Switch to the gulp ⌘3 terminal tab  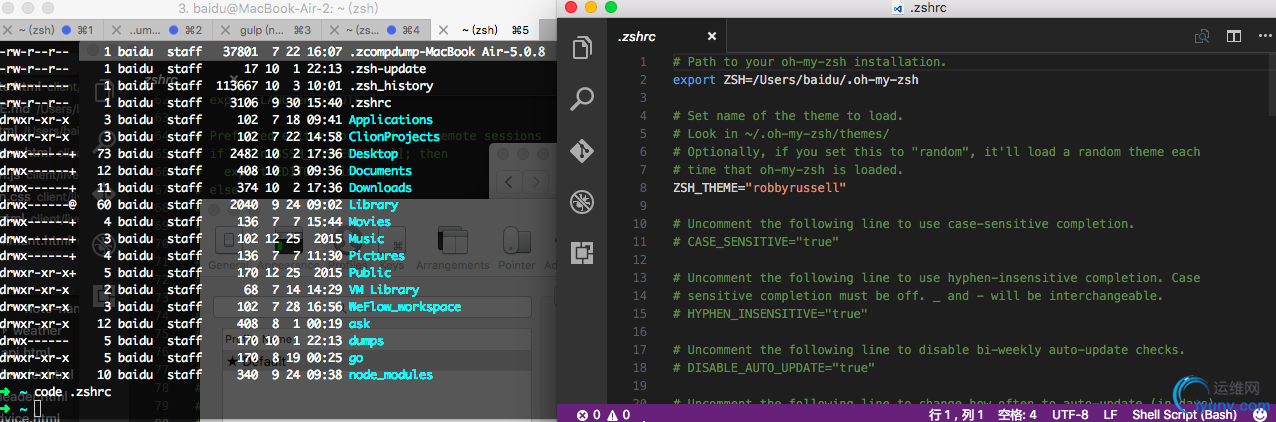coord(268,31)
